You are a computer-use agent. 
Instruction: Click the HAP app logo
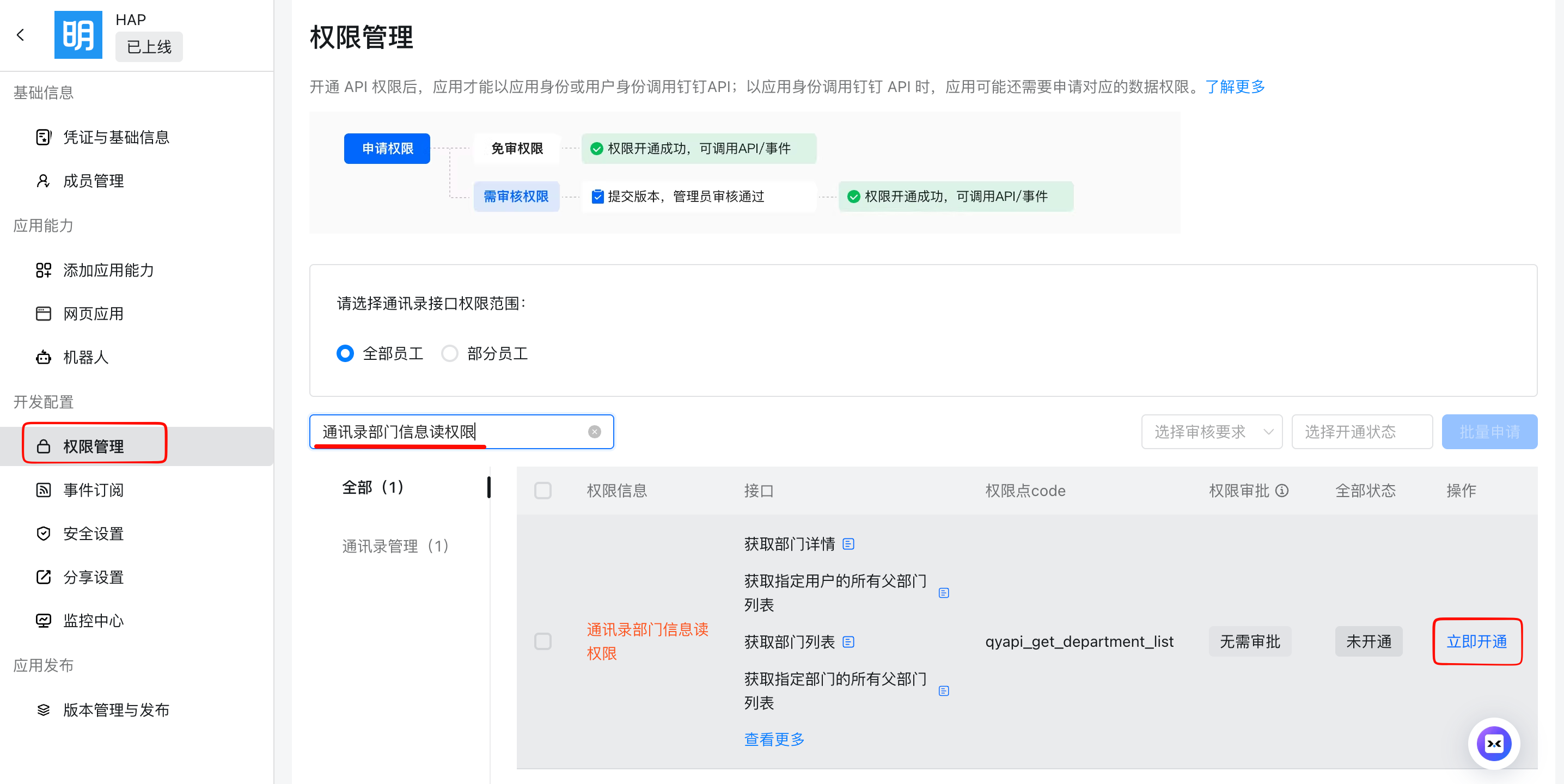click(x=78, y=35)
